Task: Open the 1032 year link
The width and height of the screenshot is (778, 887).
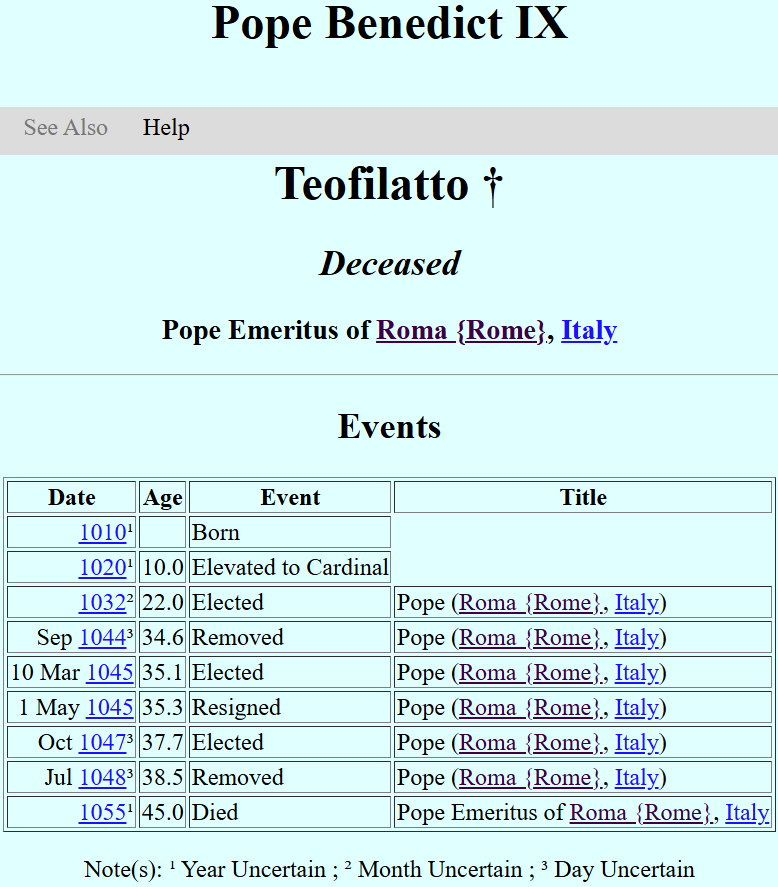Action: [102, 602]
